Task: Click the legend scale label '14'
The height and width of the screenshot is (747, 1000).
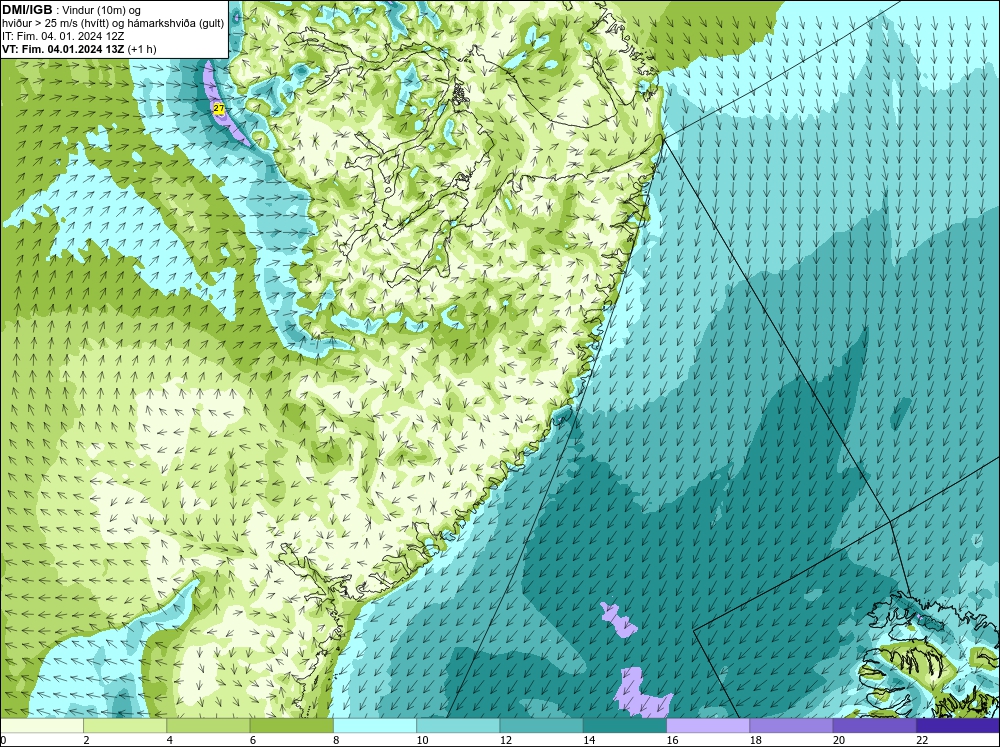Action: pos(589,740)
